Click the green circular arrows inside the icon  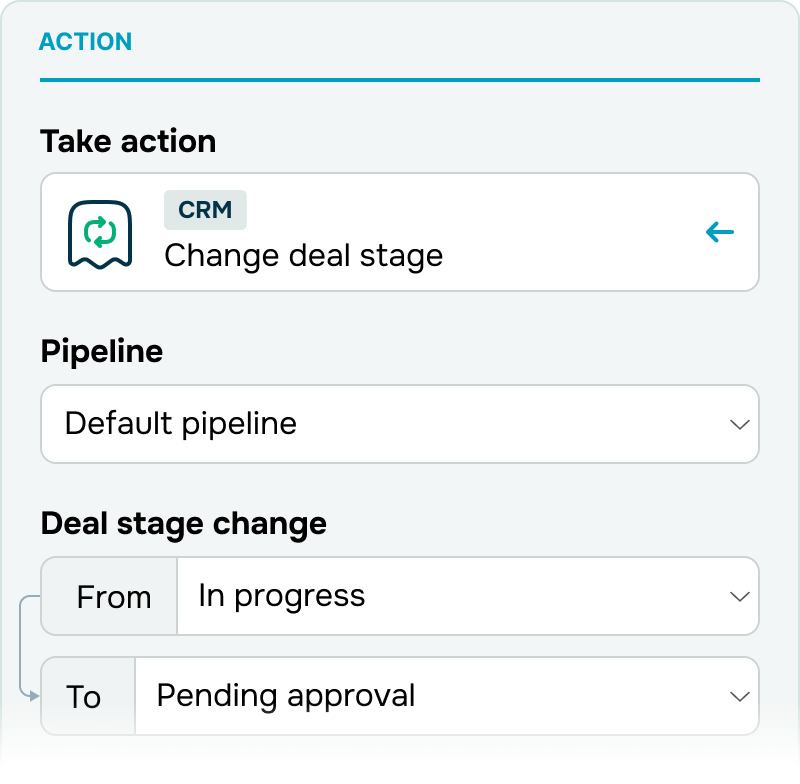(x=100, y=232)
